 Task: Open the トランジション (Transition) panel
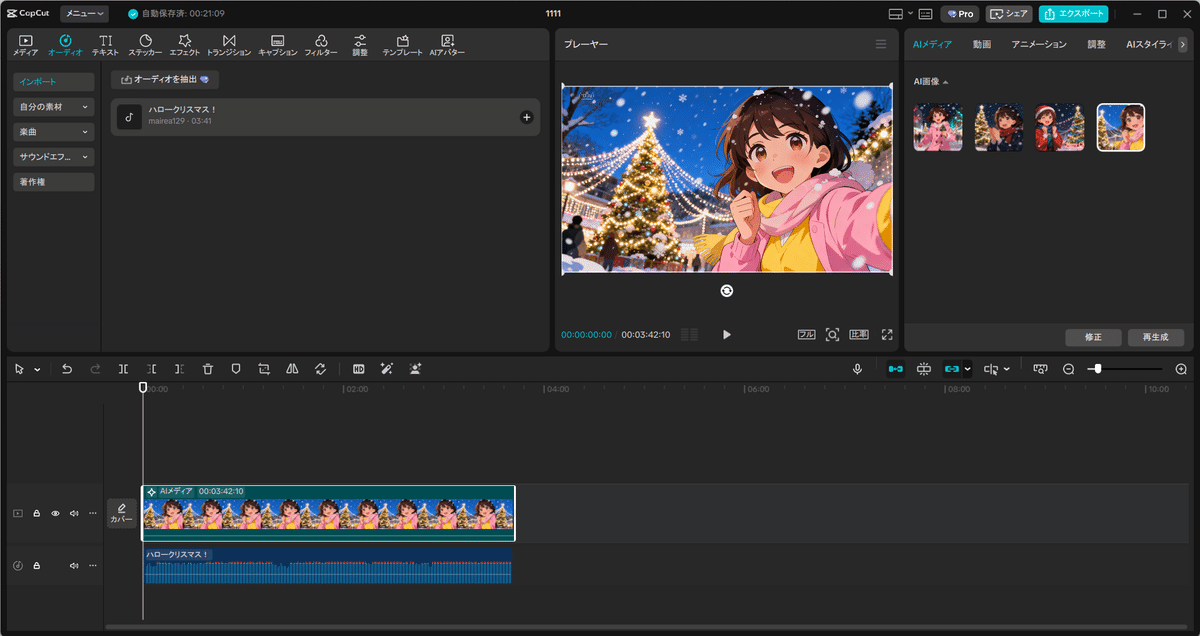point(229,45)
